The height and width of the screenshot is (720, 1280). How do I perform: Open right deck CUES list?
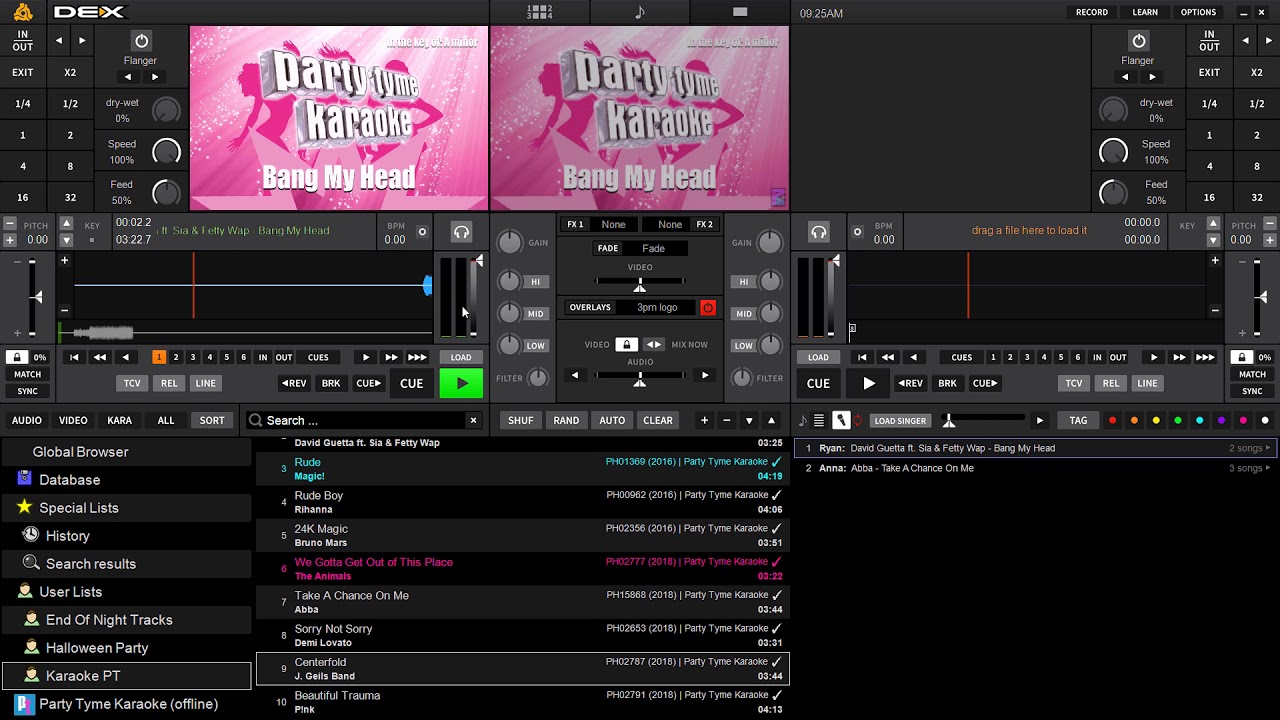[x=962, y=357]
